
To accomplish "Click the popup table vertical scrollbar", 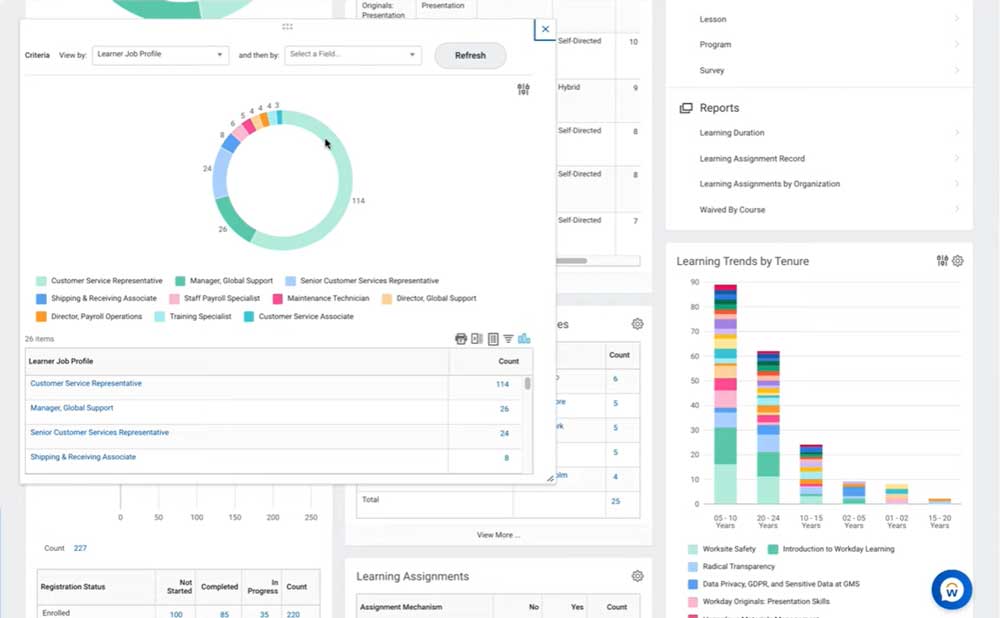I will (527, 383).
